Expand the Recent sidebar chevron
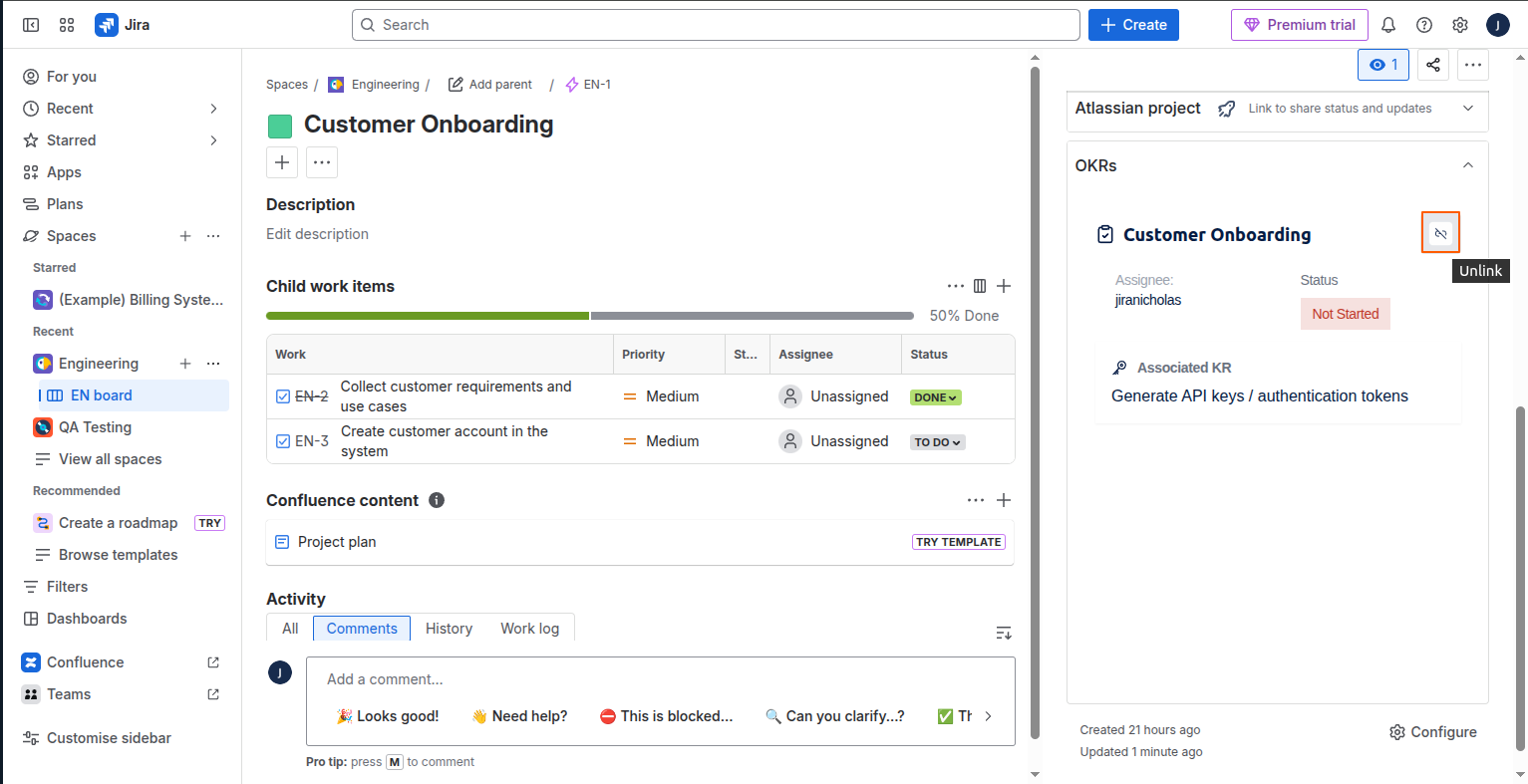The image size is (1528, 784). (x=213, y=109)
